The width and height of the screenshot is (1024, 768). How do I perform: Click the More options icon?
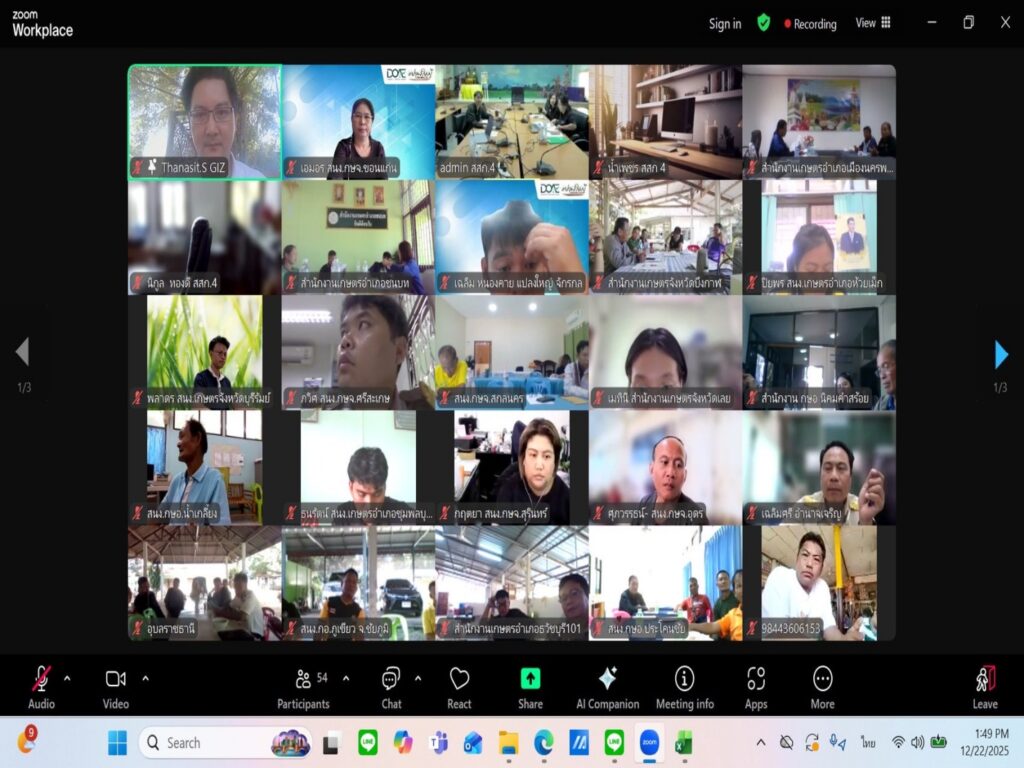(x=822, y=680)
